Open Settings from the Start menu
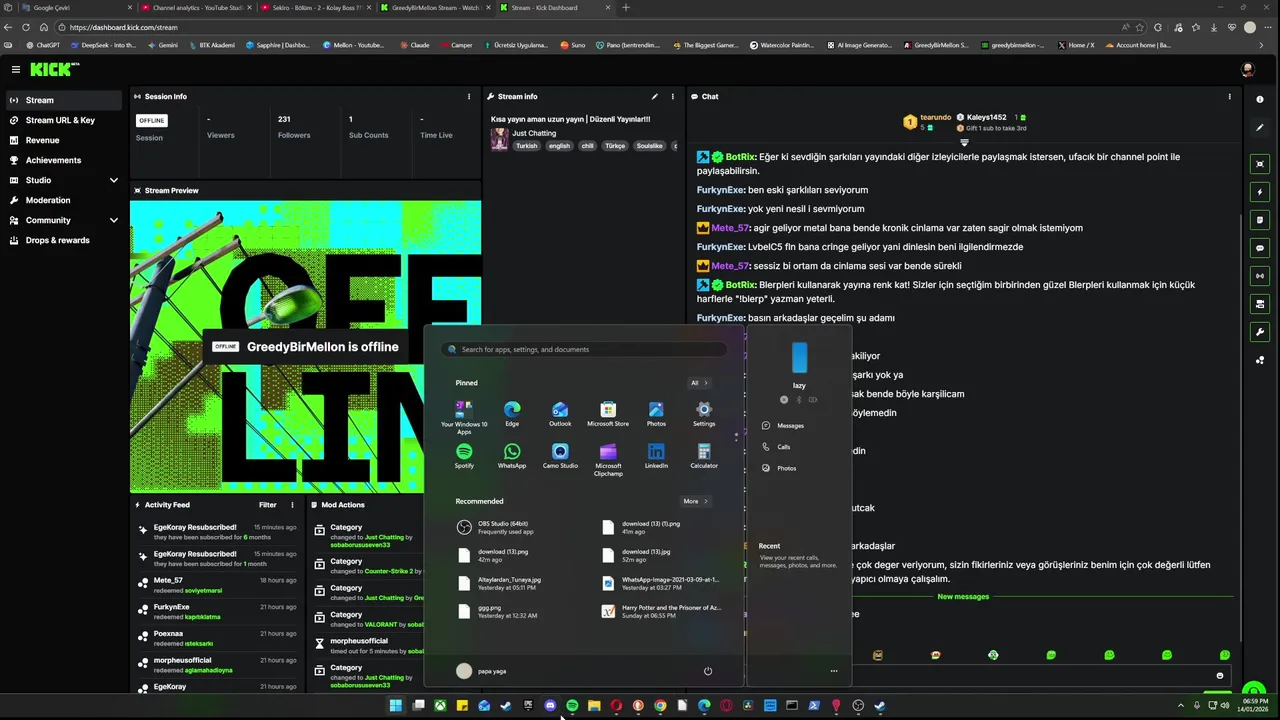This screenshot has width=1280, height=720. point(704,414)
